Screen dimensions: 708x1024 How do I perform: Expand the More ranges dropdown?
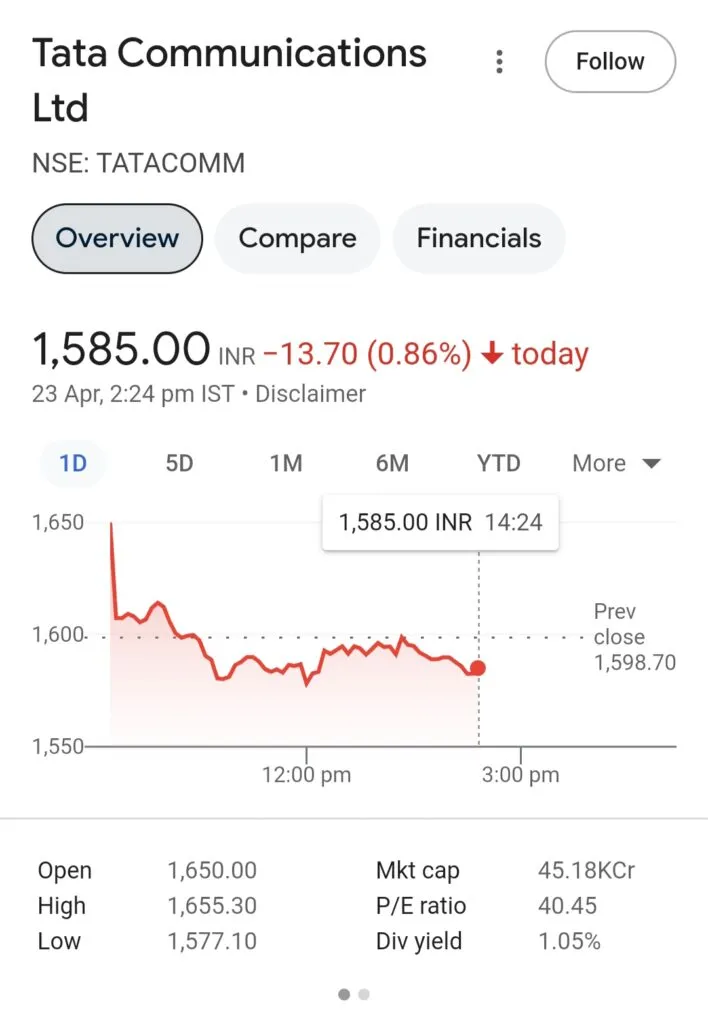617,463
